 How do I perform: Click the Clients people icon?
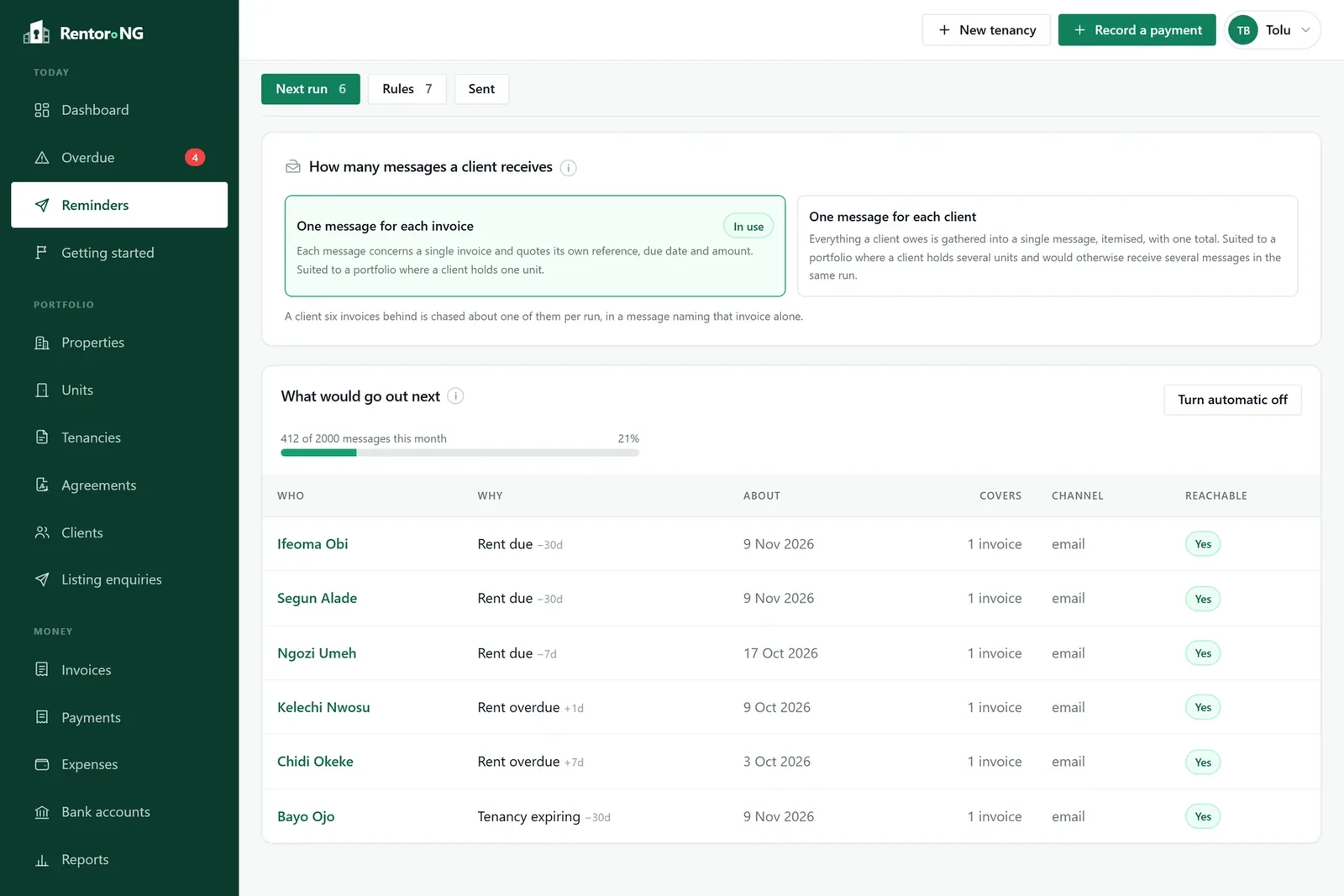tap(42, 532)
